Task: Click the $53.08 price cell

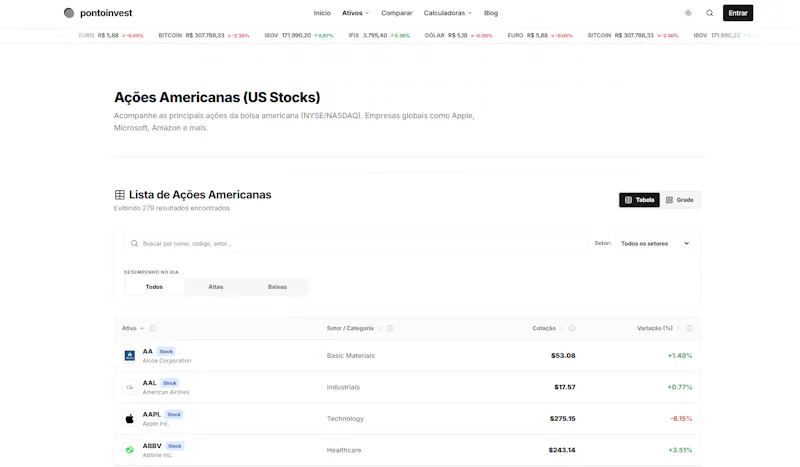Action: (563, 356)
